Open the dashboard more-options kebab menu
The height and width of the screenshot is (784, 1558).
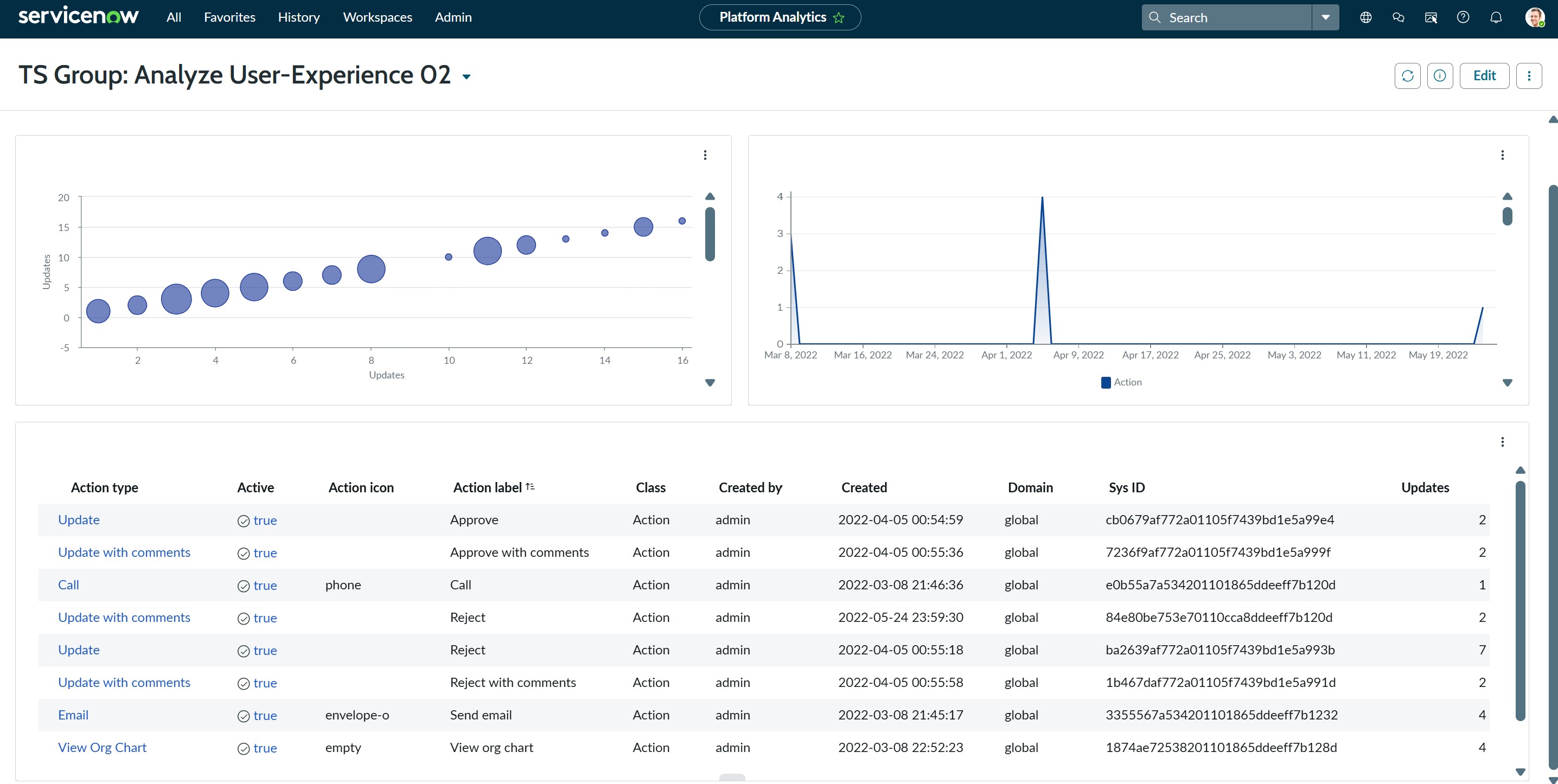click(x=1529, y=75)
